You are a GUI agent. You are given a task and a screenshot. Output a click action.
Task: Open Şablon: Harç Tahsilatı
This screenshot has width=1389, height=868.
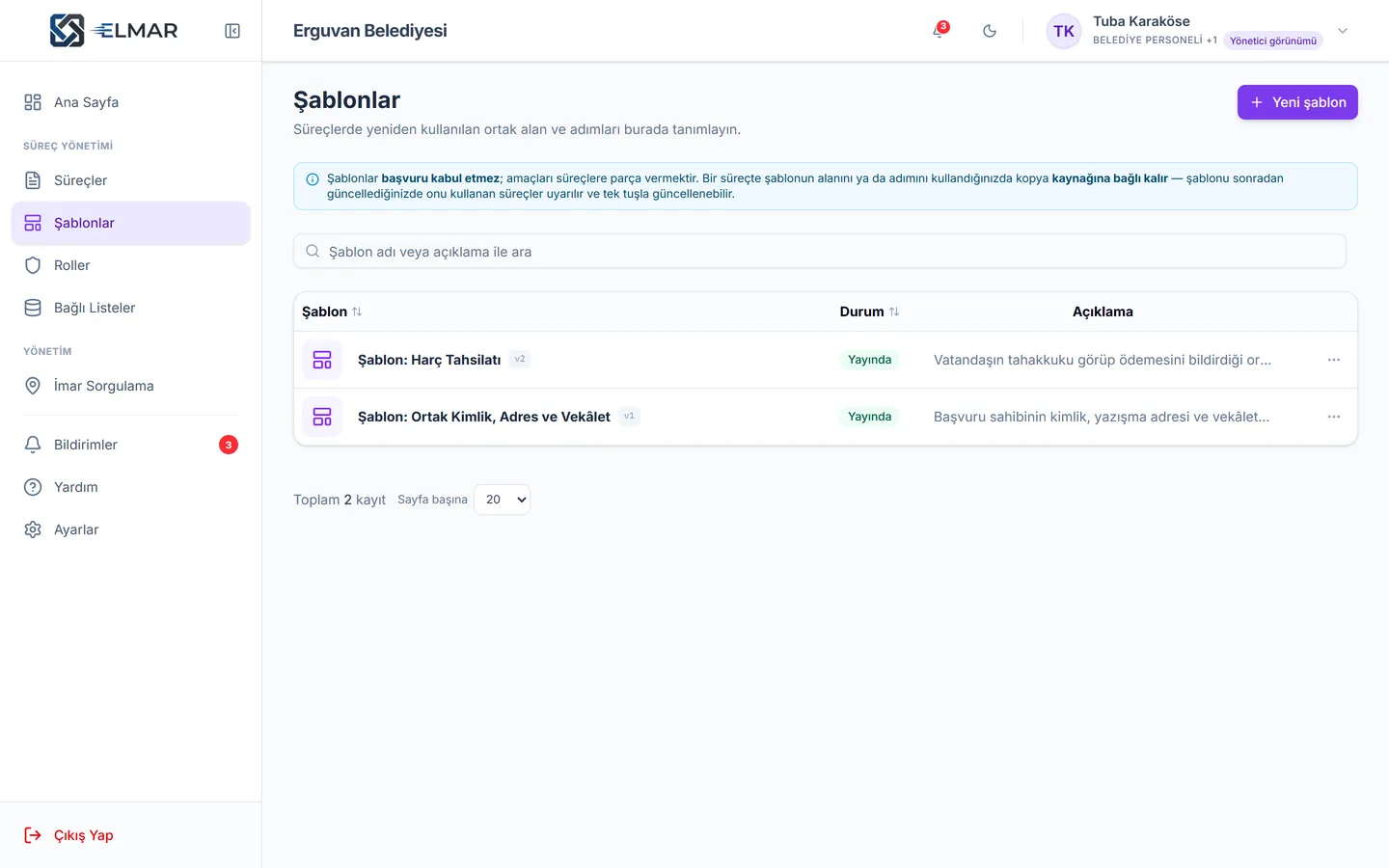[x=429, y=360]
